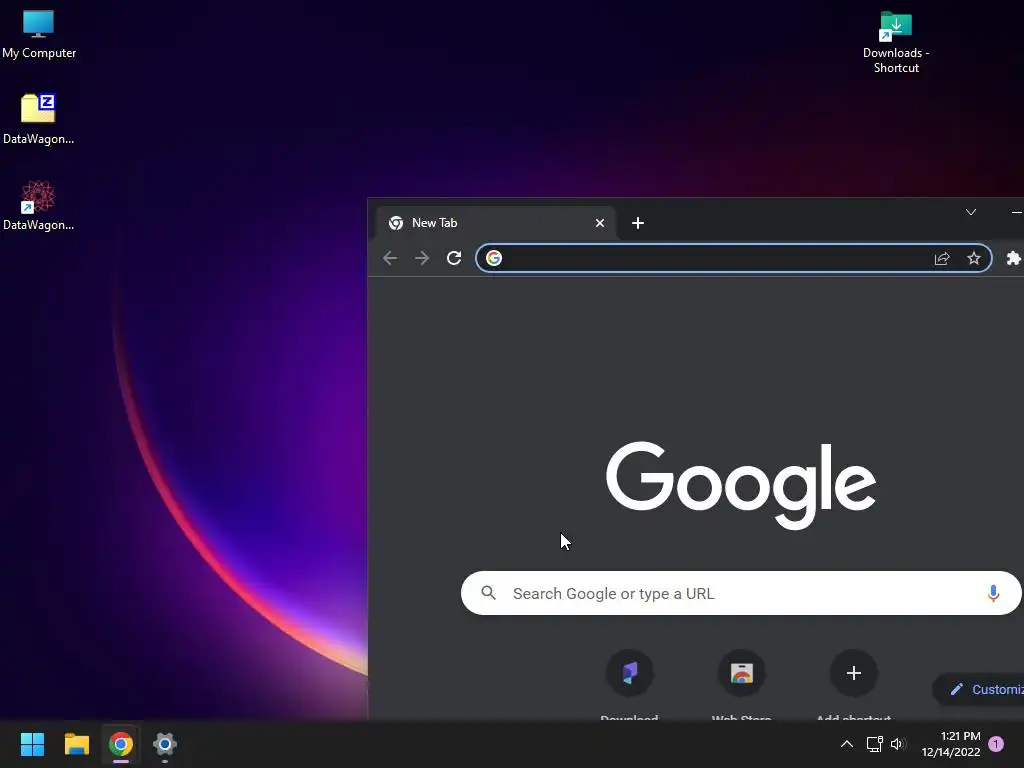Click the Google icon in address bar

point(494,258)
